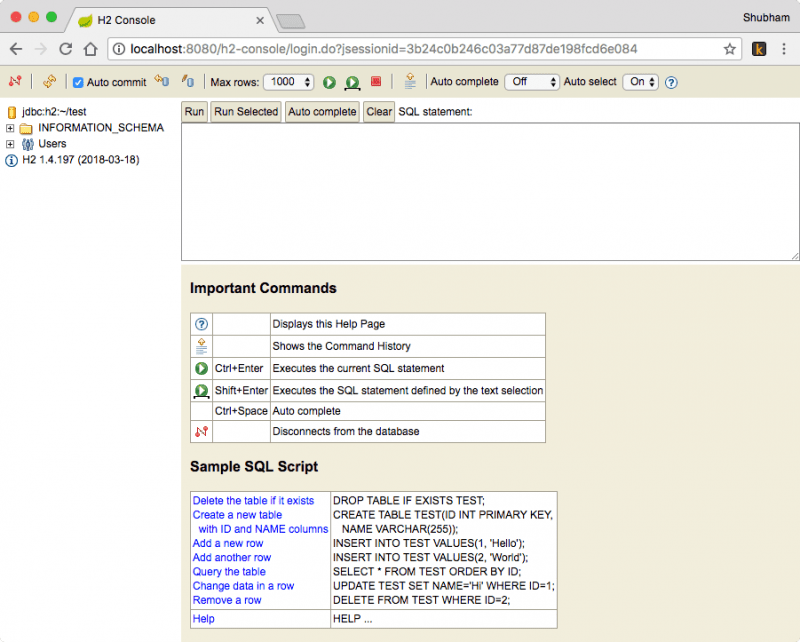
Task: Close the H2 Console tab
Action: pos(260,20)
